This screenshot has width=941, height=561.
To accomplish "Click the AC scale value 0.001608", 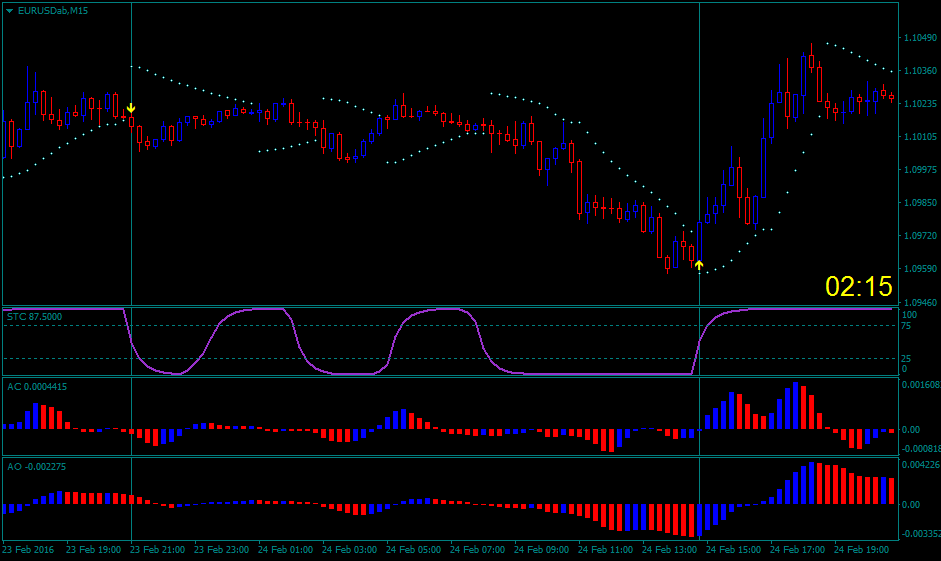I will [921, 385].
